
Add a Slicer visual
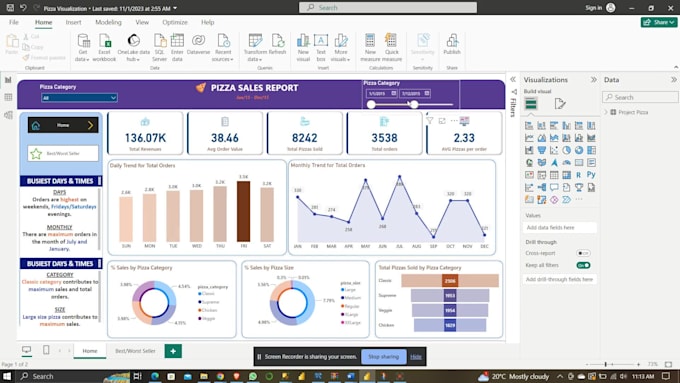tap(542, 175)
